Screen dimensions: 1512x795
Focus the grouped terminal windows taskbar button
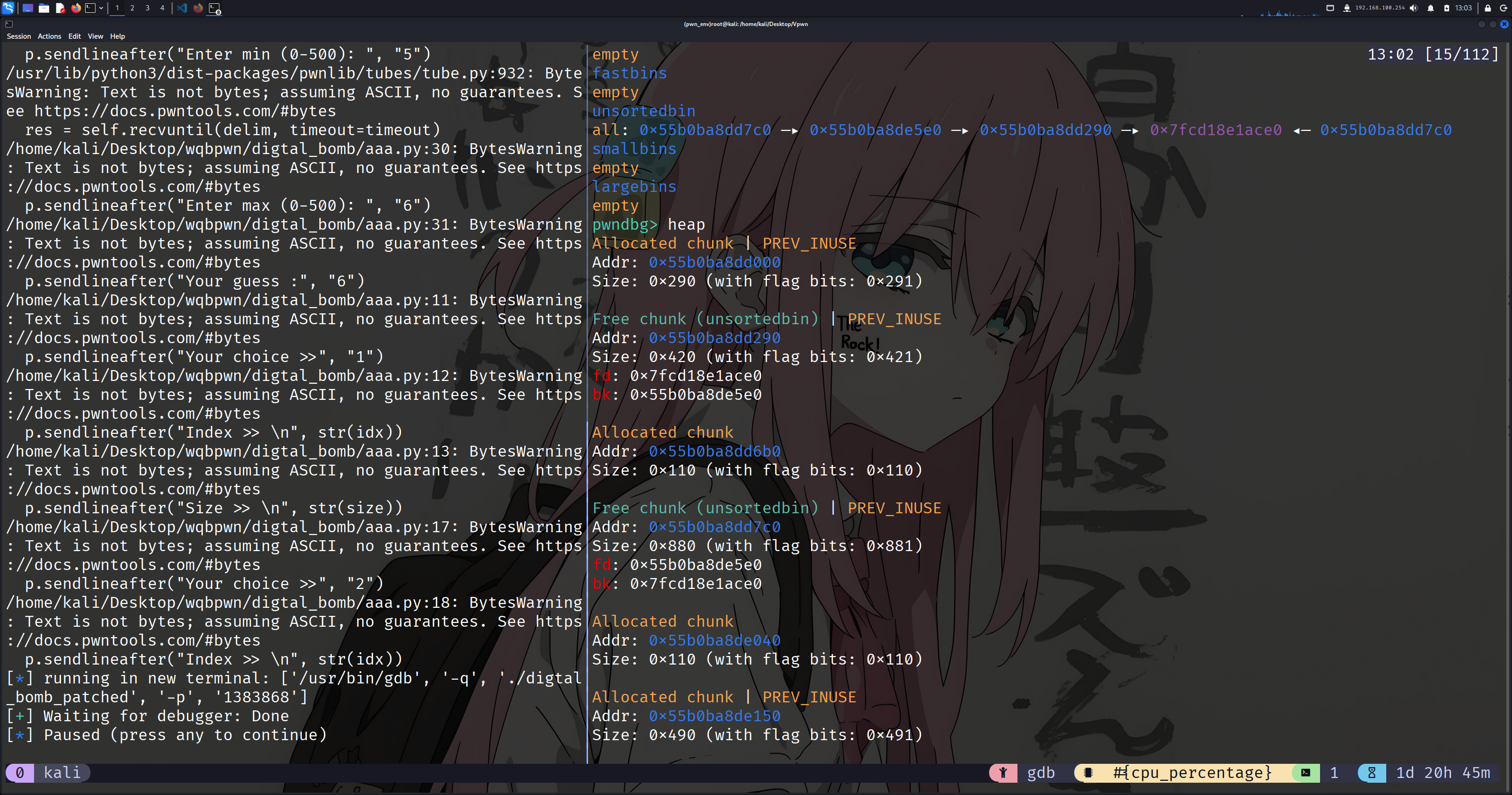(x=215, y=8)
